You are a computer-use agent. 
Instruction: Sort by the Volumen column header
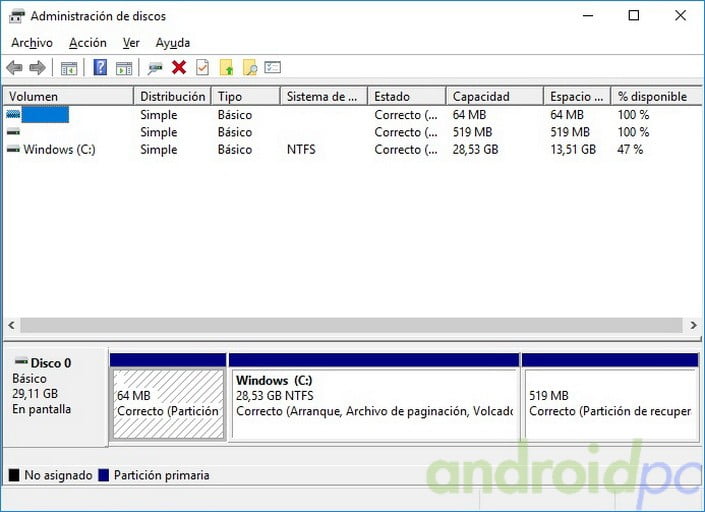67,97
